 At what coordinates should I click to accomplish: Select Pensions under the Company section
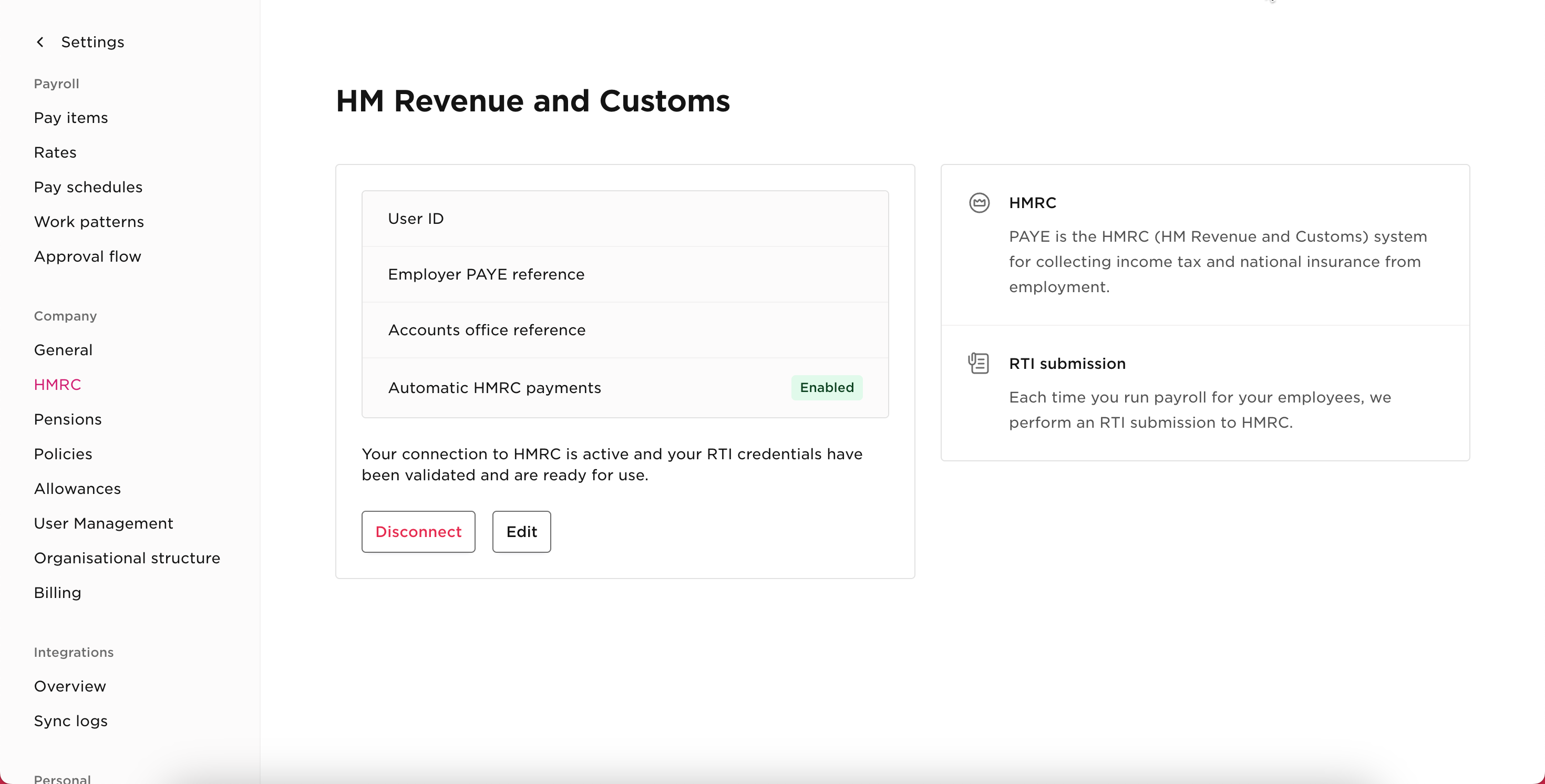(68, 419)
